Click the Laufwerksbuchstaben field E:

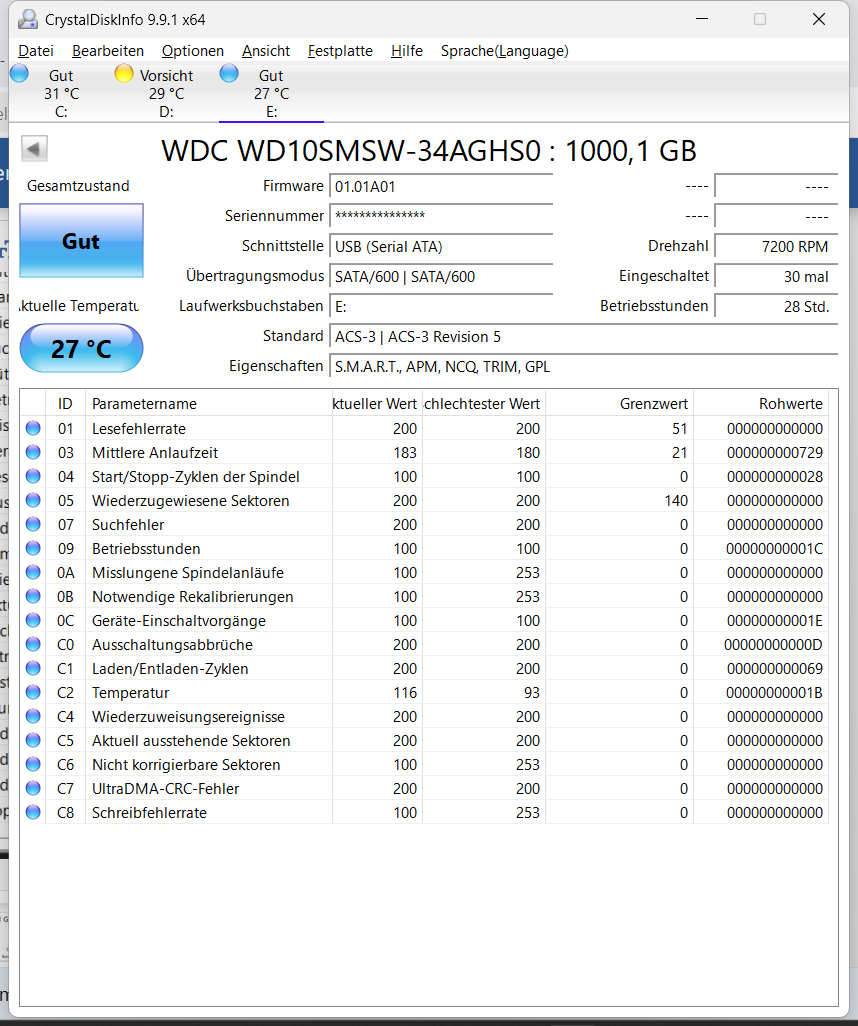tap(441, 306)
